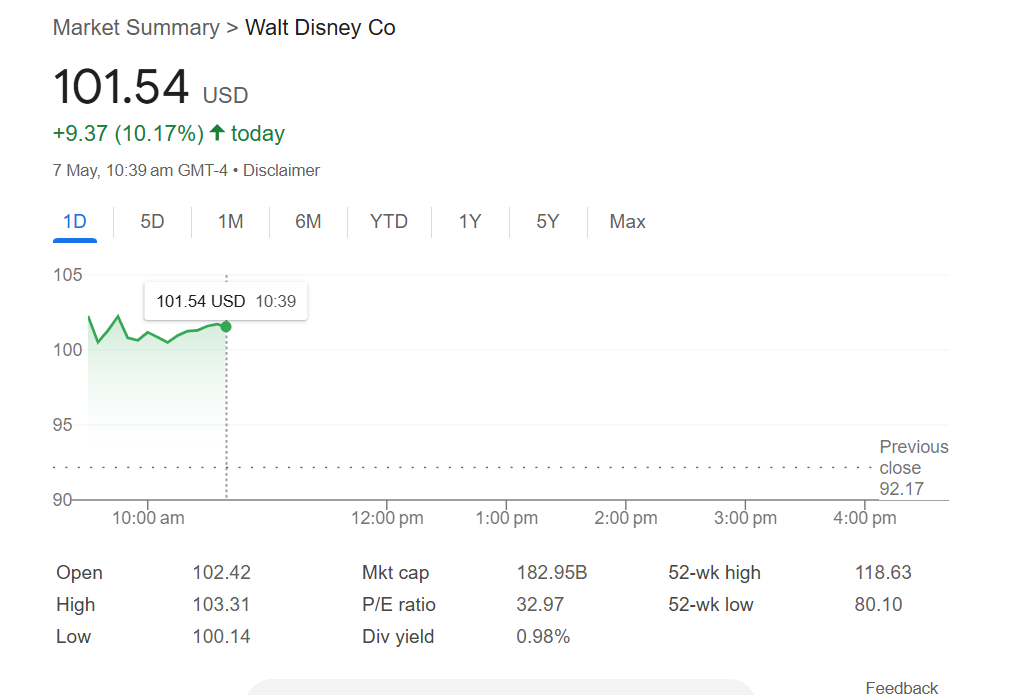Click the 95 y-axis label

click(62, 425)
